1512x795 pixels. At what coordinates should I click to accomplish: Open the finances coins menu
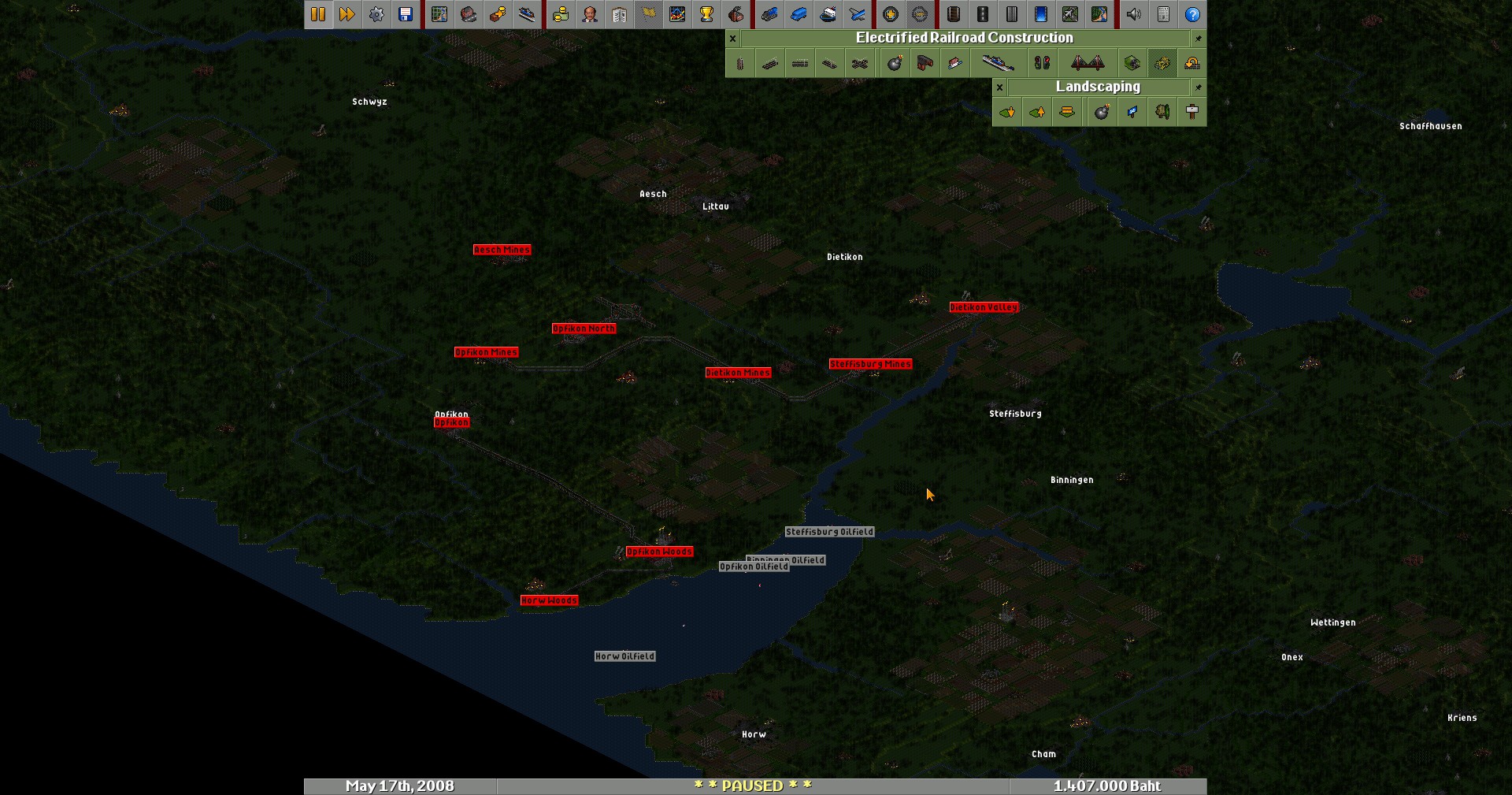click(561, 14)
